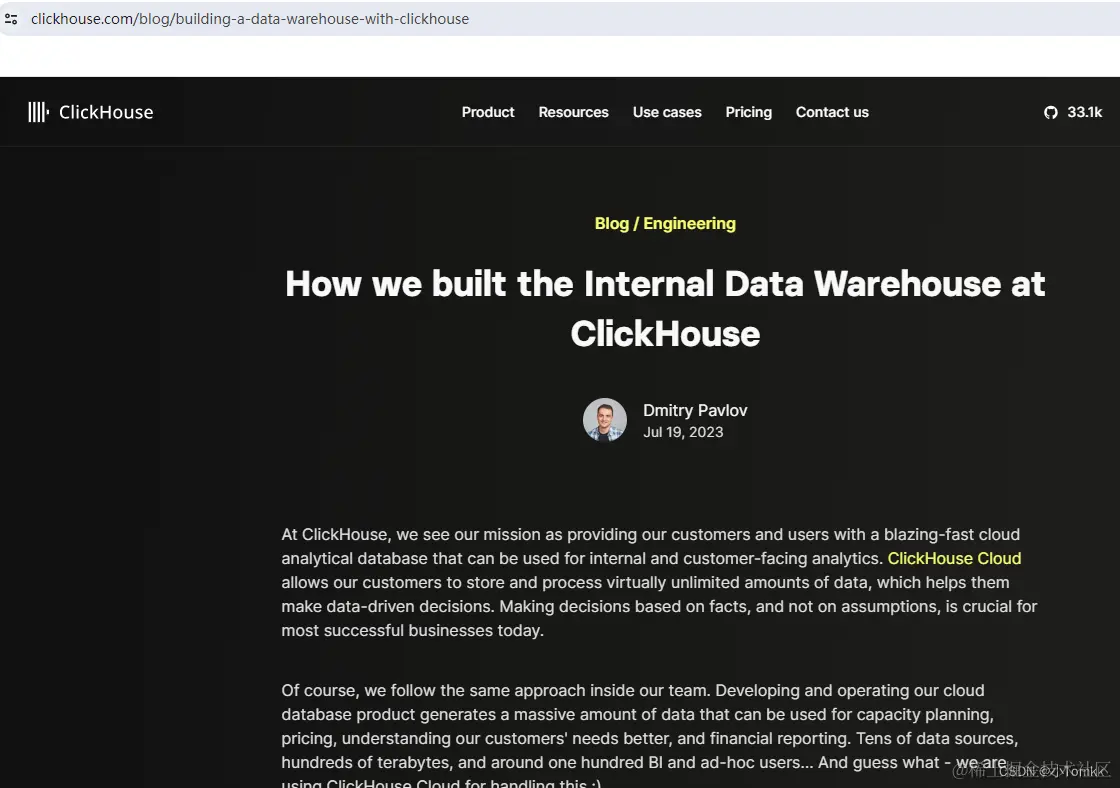Open the Product menu
The image size is (1120, 788).
point(488,112)
